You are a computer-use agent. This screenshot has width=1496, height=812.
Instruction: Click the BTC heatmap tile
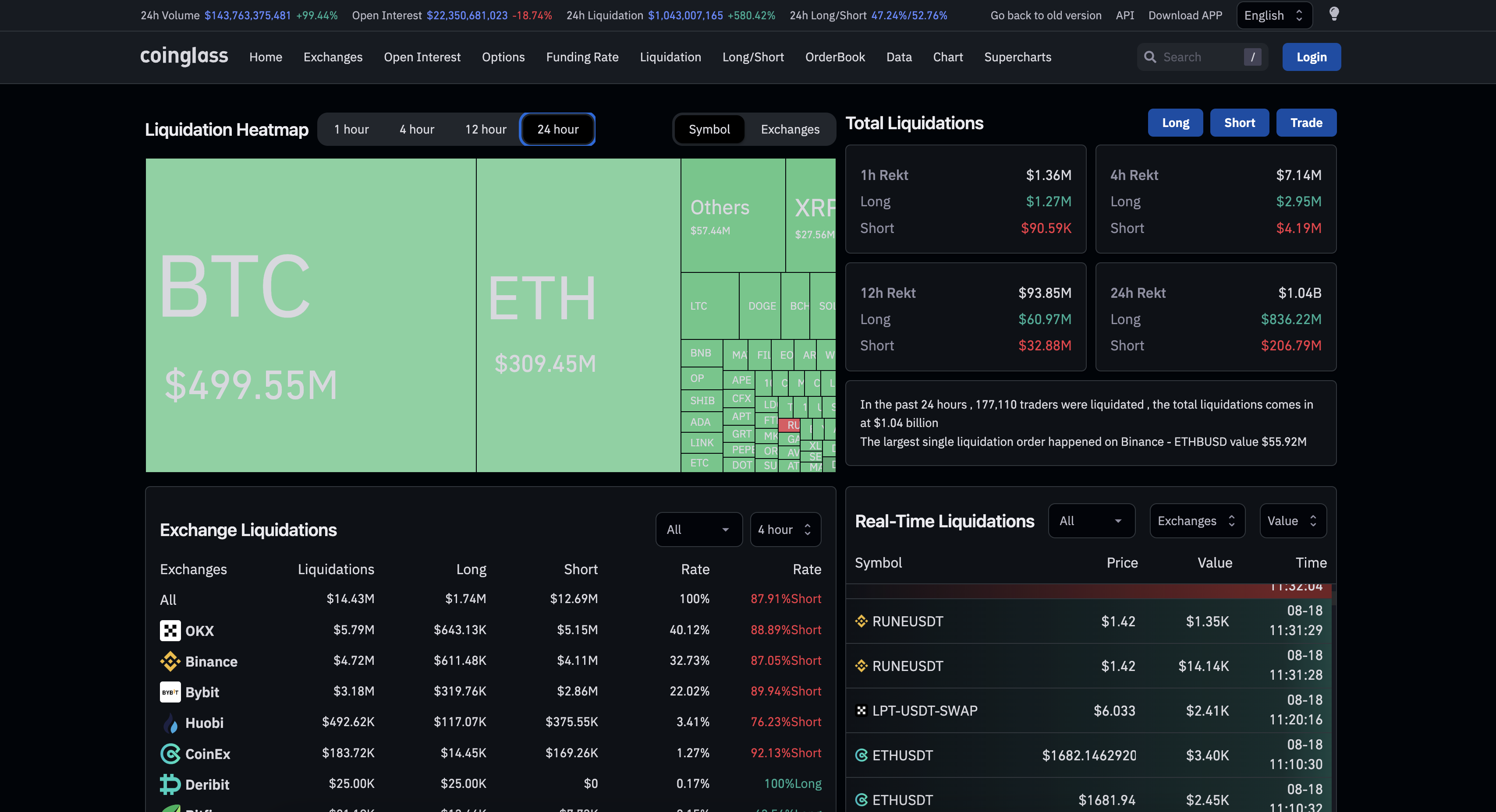(310, 315)
